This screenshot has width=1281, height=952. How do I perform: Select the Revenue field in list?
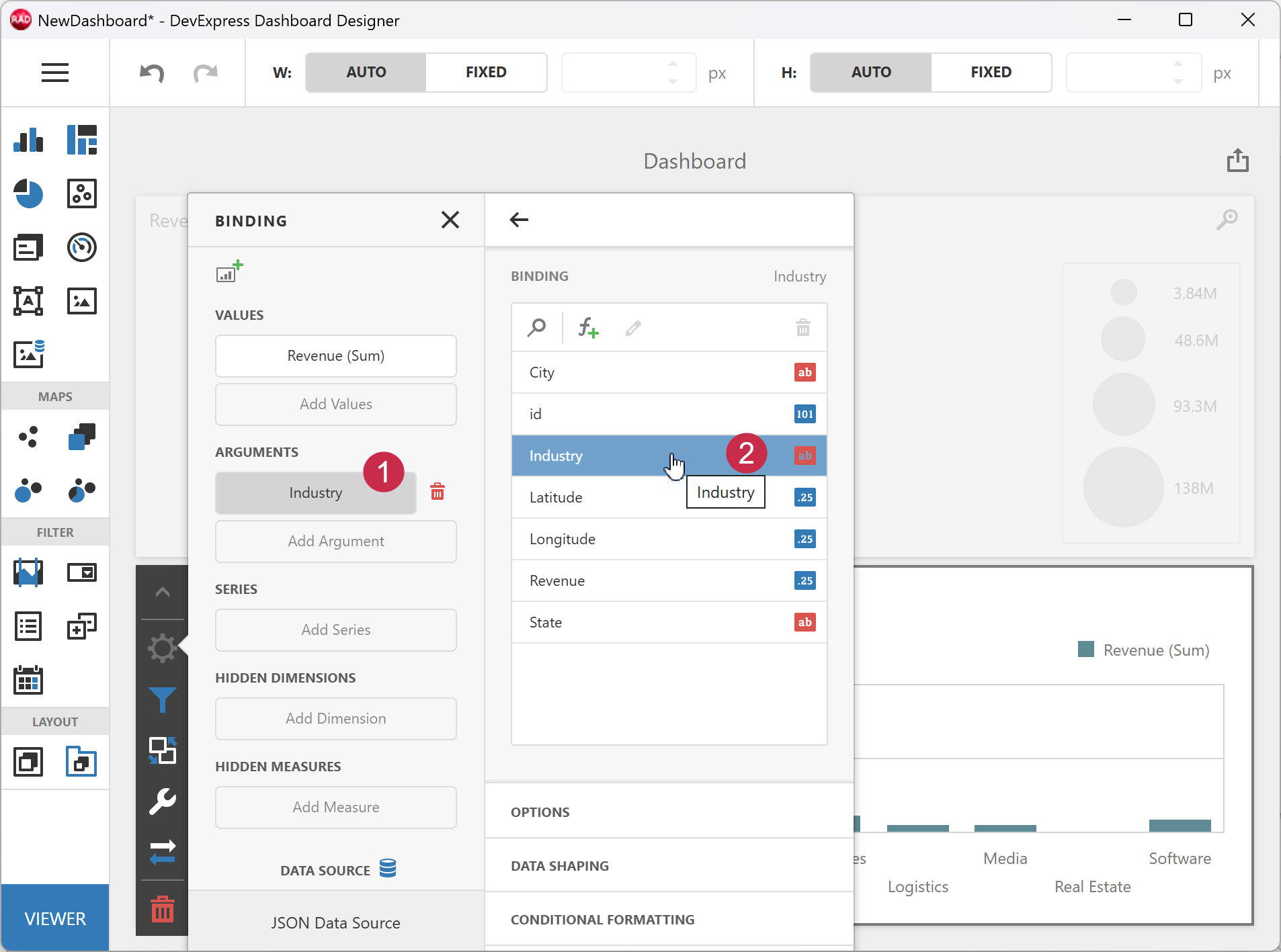pyautogui.click(x=669, y=580)
